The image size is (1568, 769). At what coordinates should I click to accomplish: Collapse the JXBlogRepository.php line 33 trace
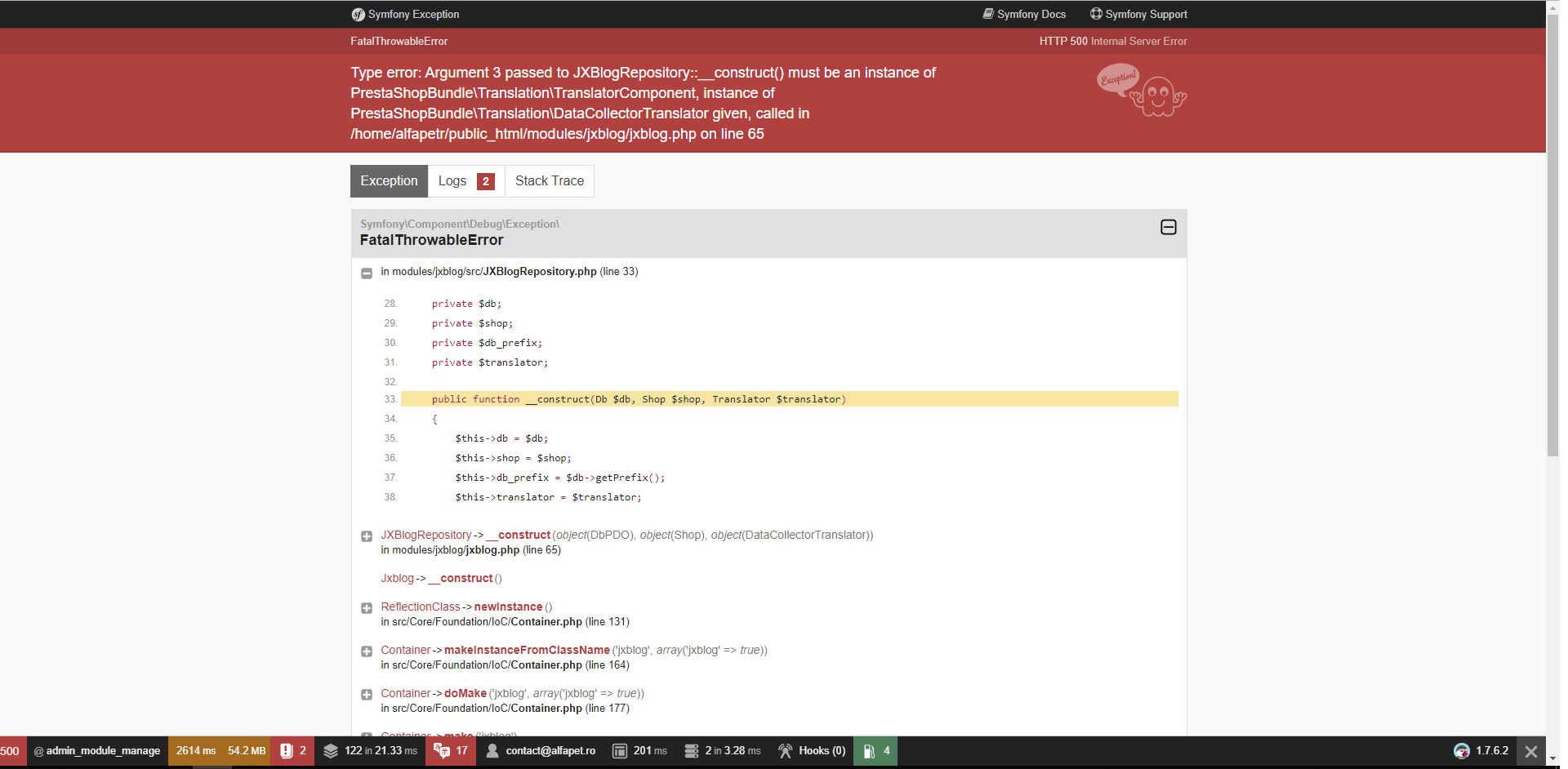point(367,273)
